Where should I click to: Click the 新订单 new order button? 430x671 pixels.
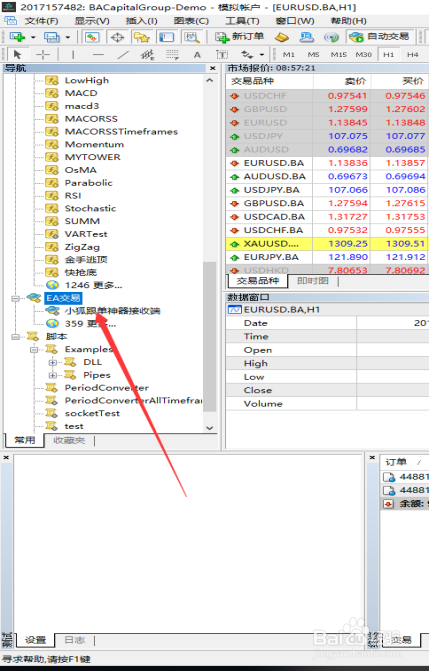[240, 37]
